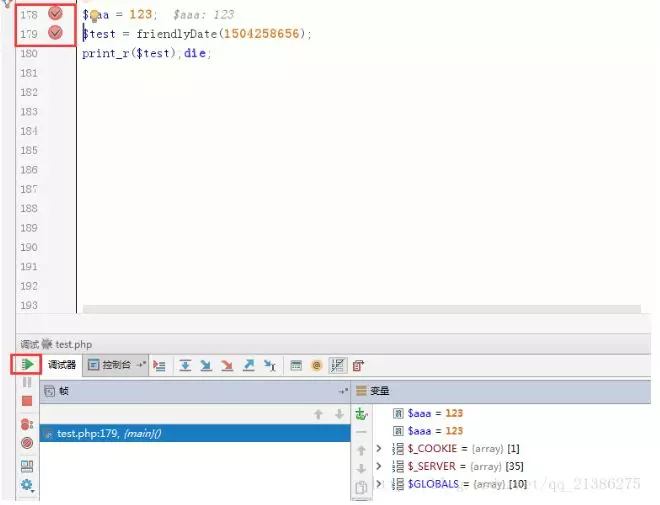Move to next frame with down arrow
The height and width of the screenshot is (505, 660).
[x=339, y=414]
